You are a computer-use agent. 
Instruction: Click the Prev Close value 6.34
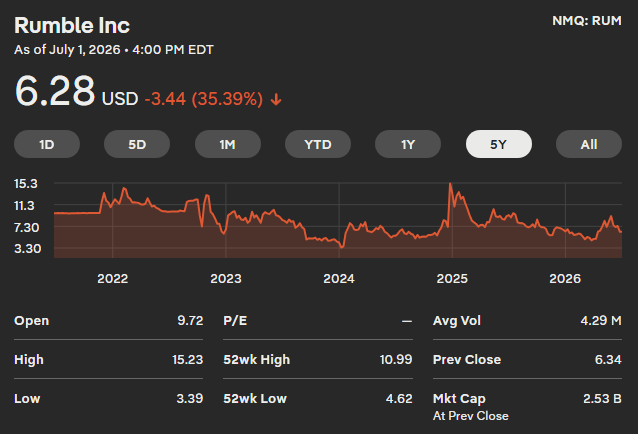(608, 360)
